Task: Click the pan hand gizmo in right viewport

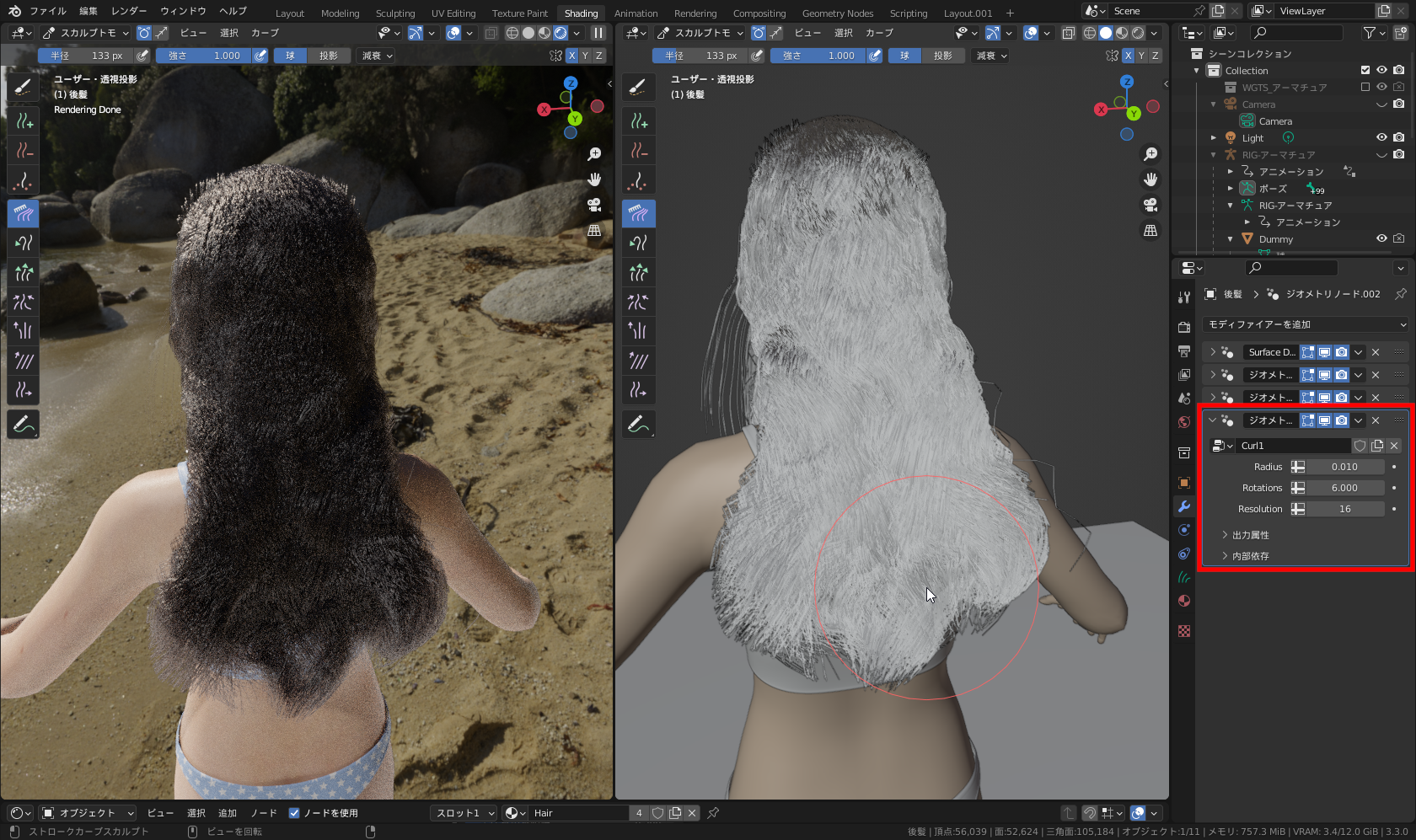Action: tap(1150, 179)
